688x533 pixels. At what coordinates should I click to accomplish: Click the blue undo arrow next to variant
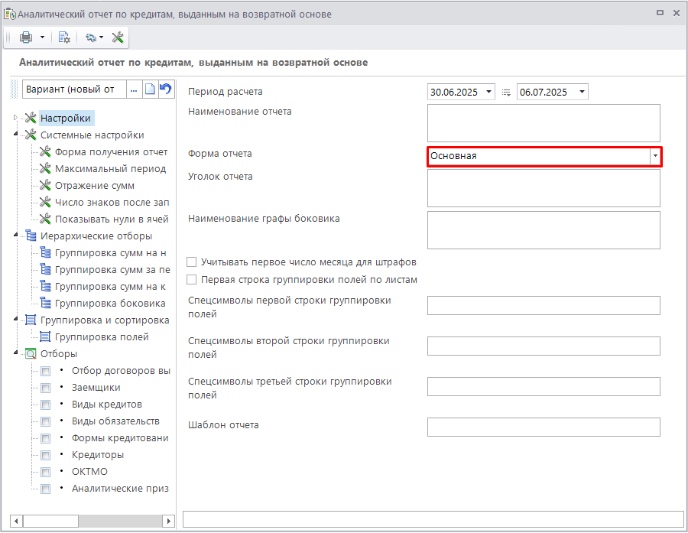(165, 90)
